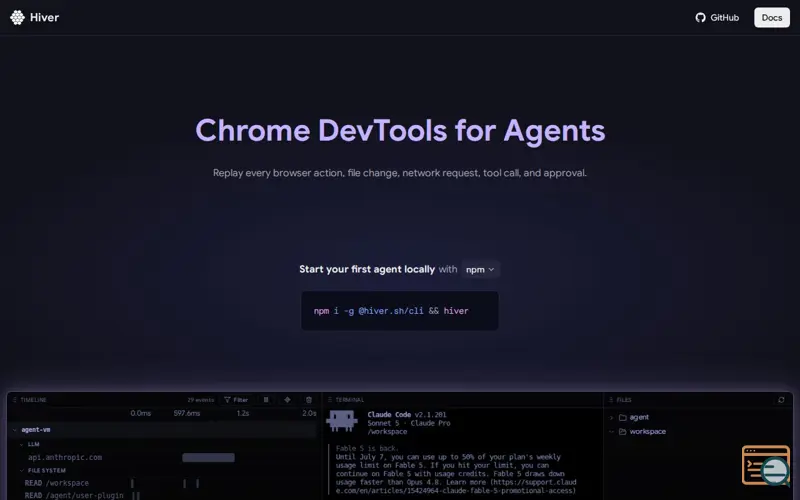Click the npm install command box
800x500 pixels.
(399, 311)
